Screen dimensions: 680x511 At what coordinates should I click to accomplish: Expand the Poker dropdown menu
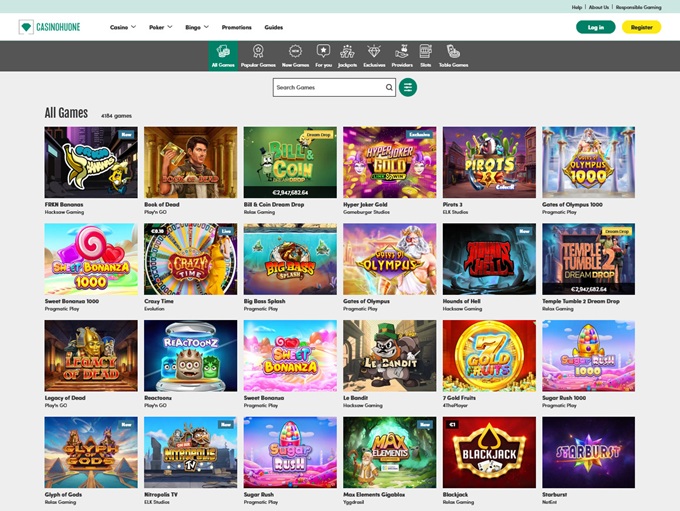tap(160, 27)
